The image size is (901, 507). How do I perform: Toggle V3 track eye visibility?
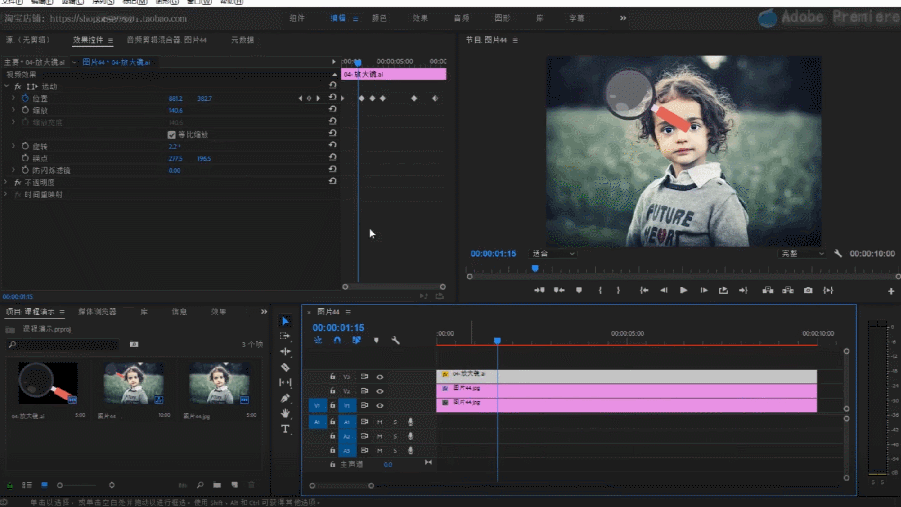pyautogui.click(x=380, y=377)
